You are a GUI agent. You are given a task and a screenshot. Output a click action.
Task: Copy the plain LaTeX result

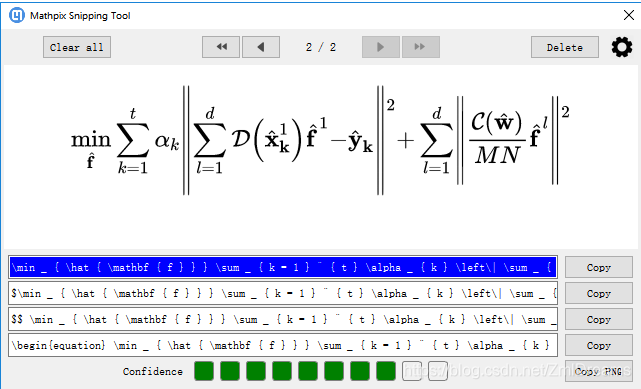599,268
